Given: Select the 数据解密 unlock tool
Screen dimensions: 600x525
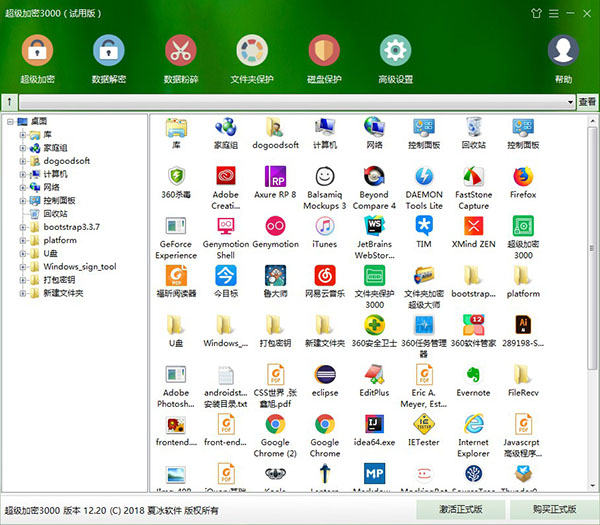Looking at the screenshot, I should pos(108,52).
